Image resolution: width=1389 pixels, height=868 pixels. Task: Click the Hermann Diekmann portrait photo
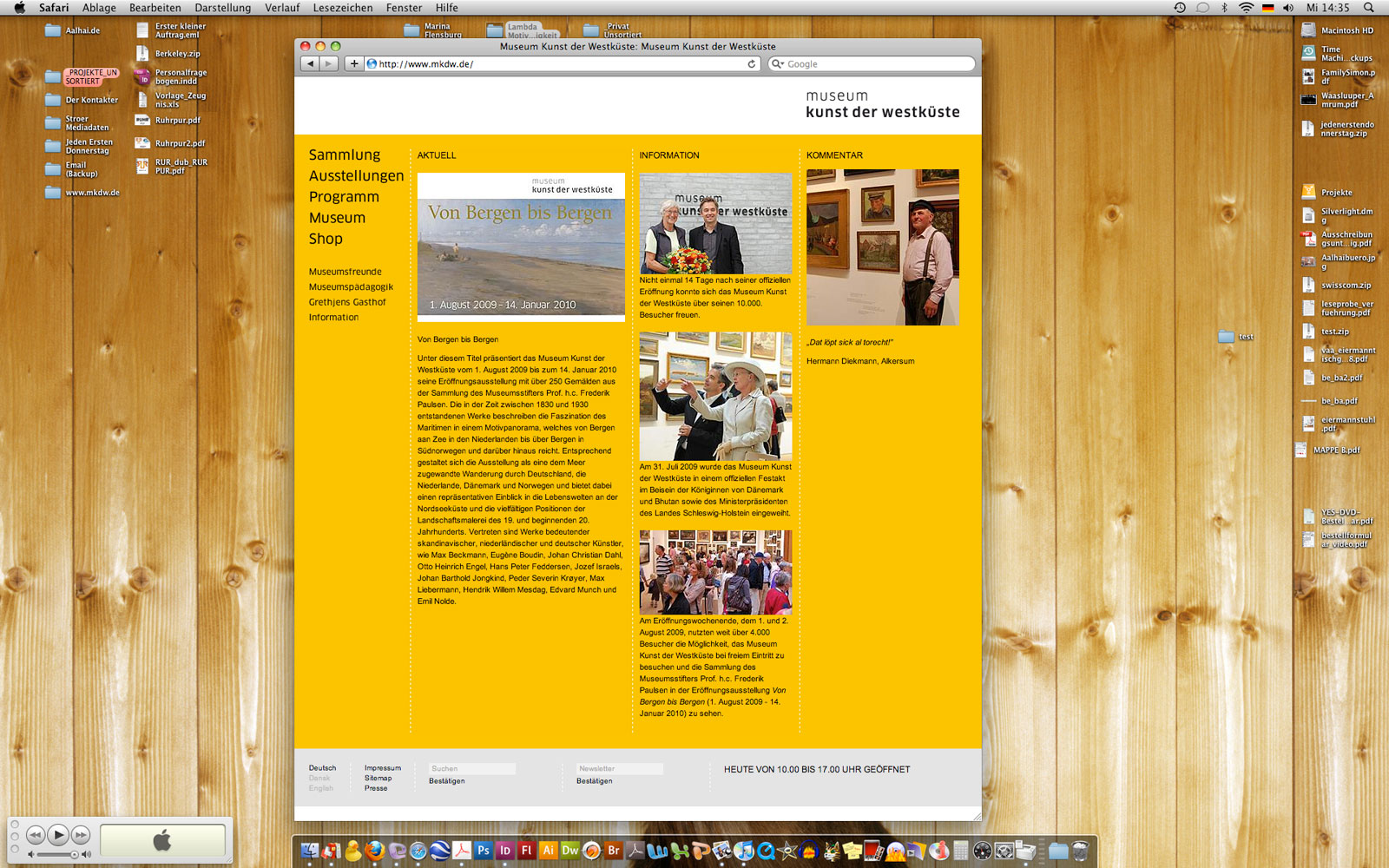883,247
